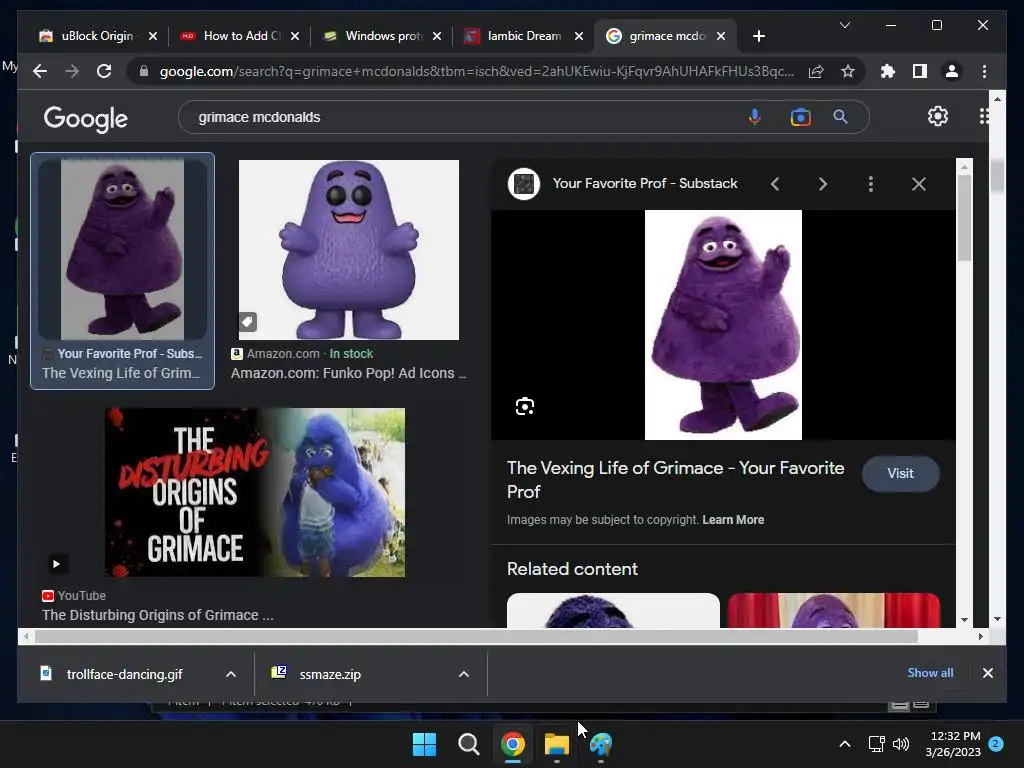Click the Your Favorite Prof site avatar
The width and height of the screenshot is (1024, 768).
(524, 184)
